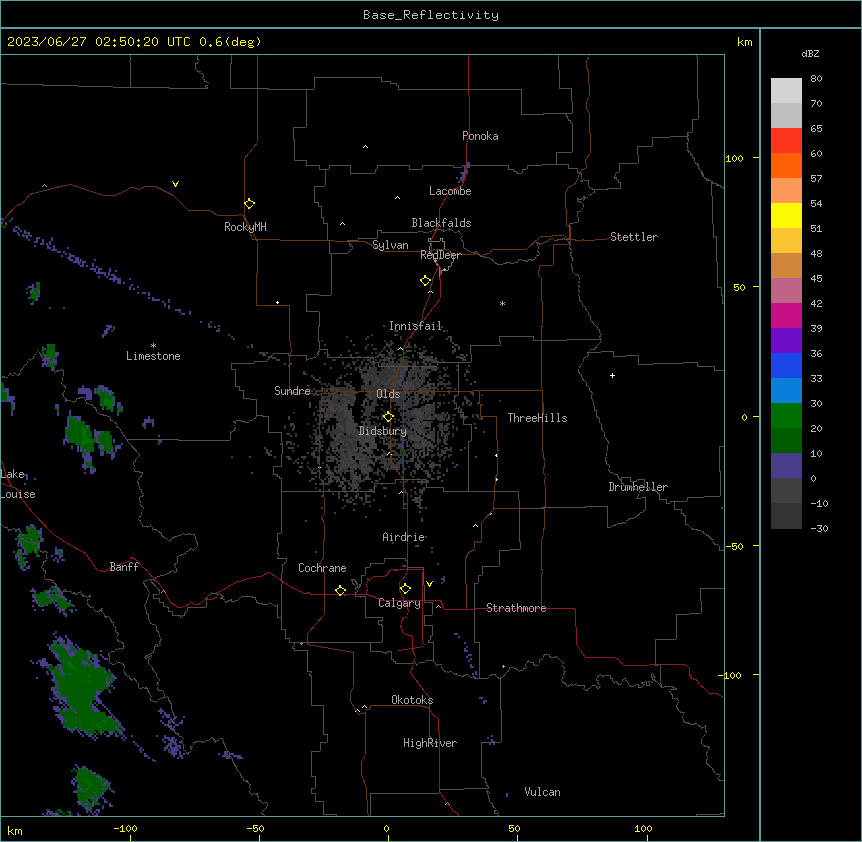Select the yellow diamond marker between Olds and Didsbury
862x842 pixels.
click(x=388, y=417)
